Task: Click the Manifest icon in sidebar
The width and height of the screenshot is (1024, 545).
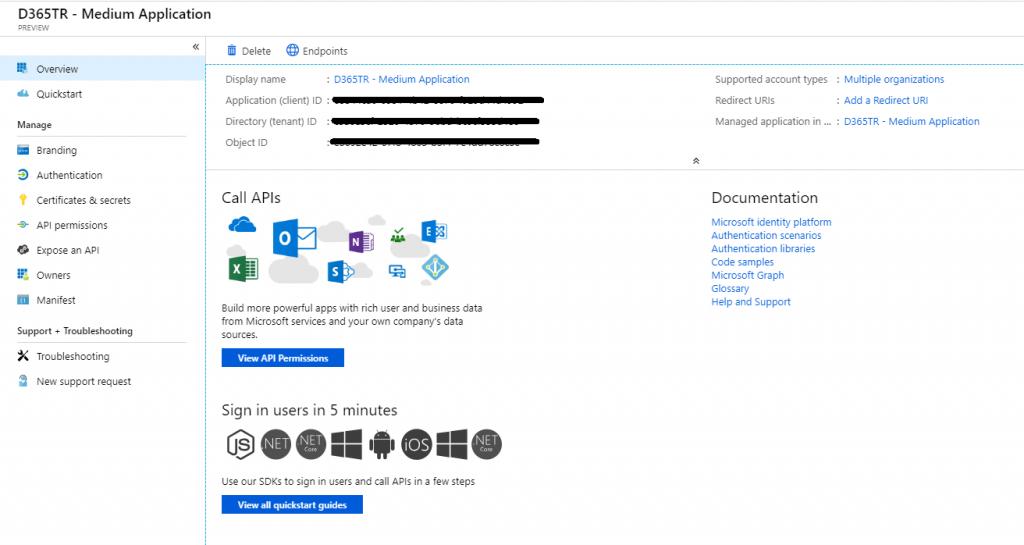Action: [23, 300]
